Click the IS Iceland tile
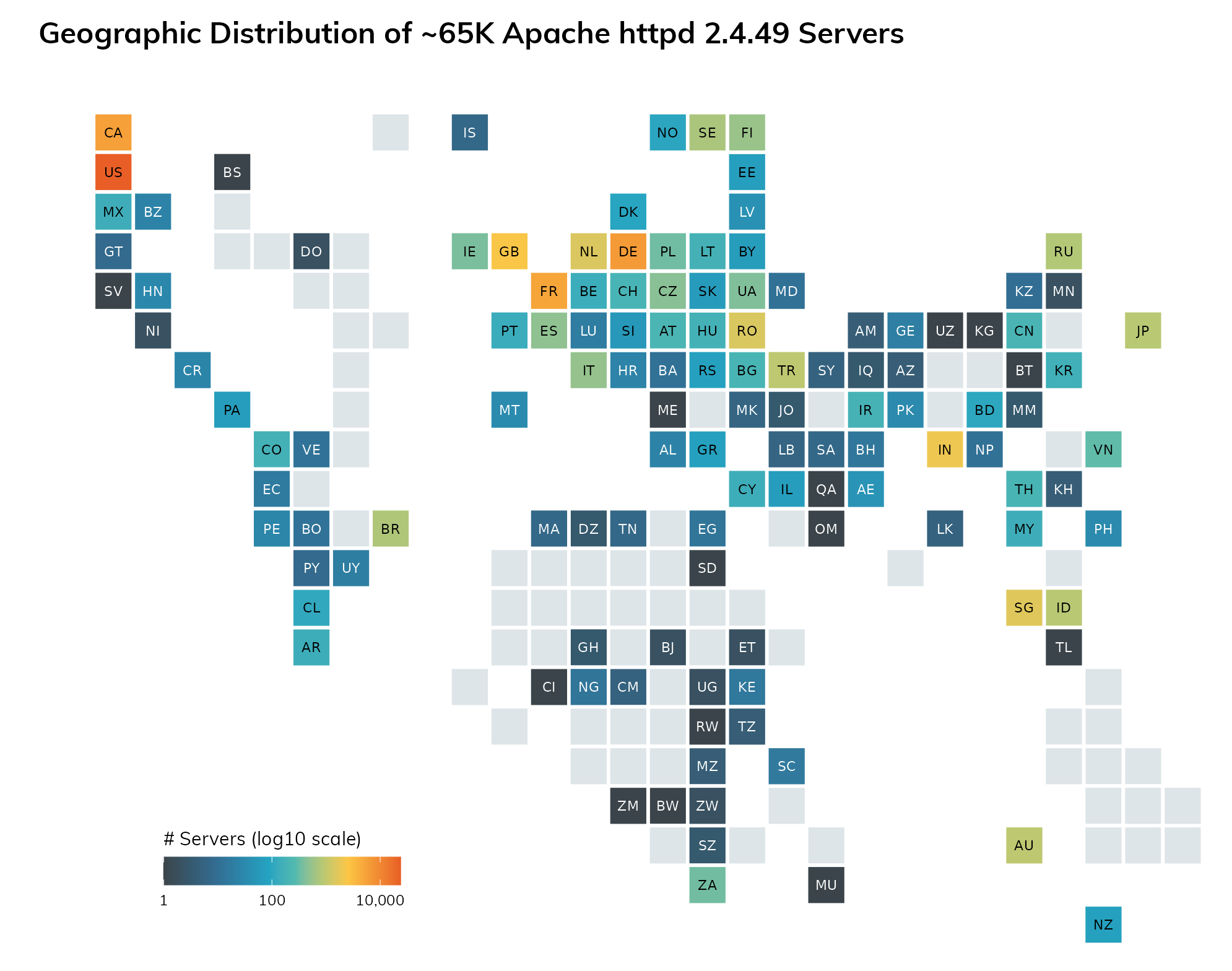Screen dimensions: 1232x971 [469, 133]
